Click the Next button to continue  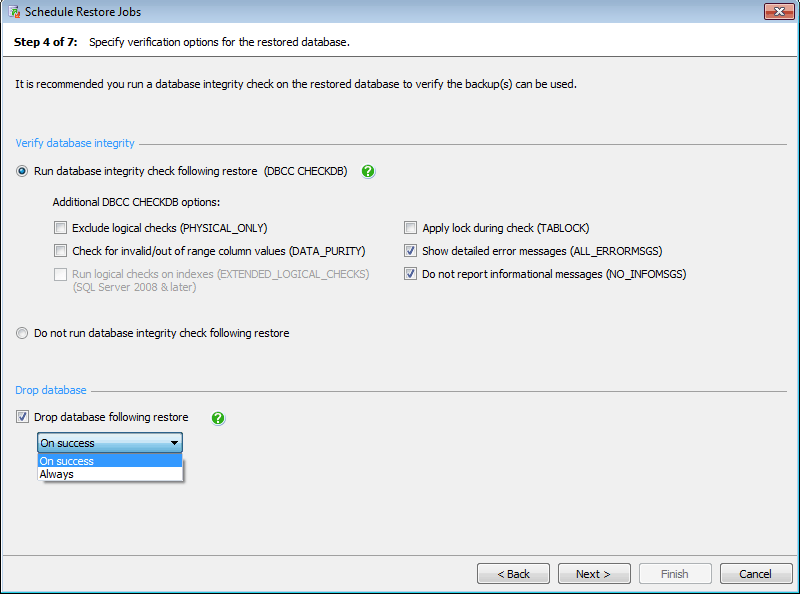point(594,573)
